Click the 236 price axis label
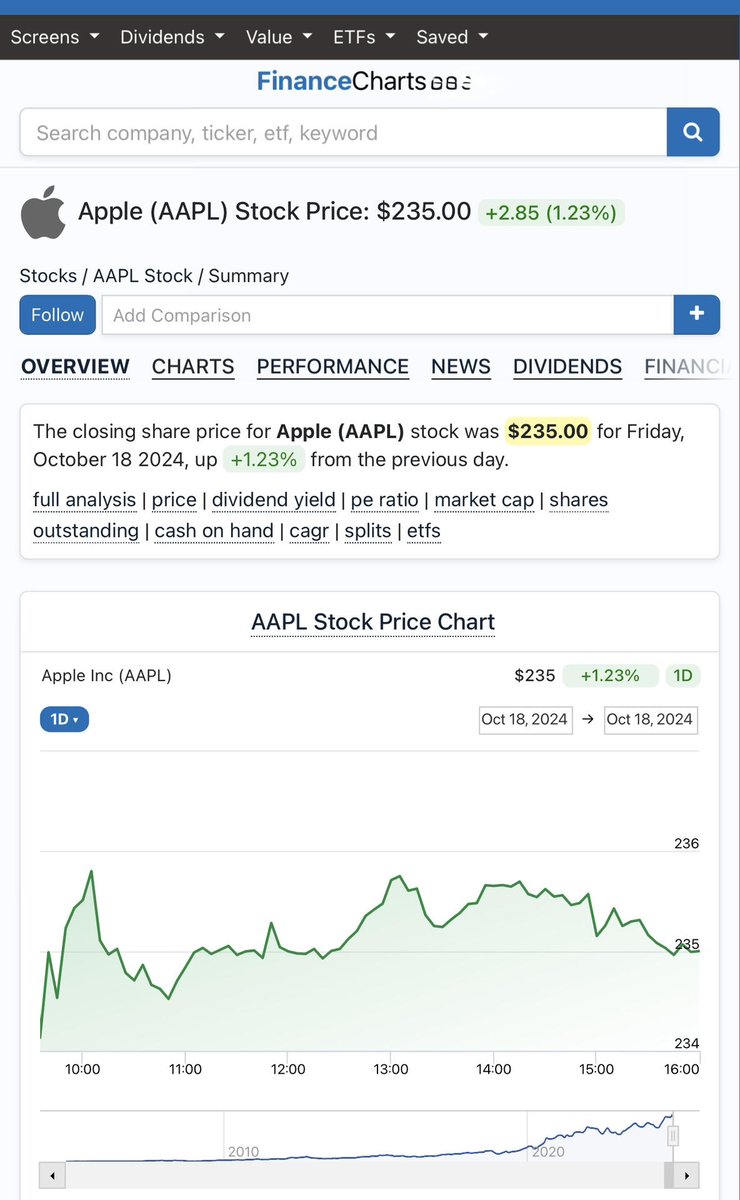The width and height of the screenshot is (740, 1200). click(x=687, y=843)
